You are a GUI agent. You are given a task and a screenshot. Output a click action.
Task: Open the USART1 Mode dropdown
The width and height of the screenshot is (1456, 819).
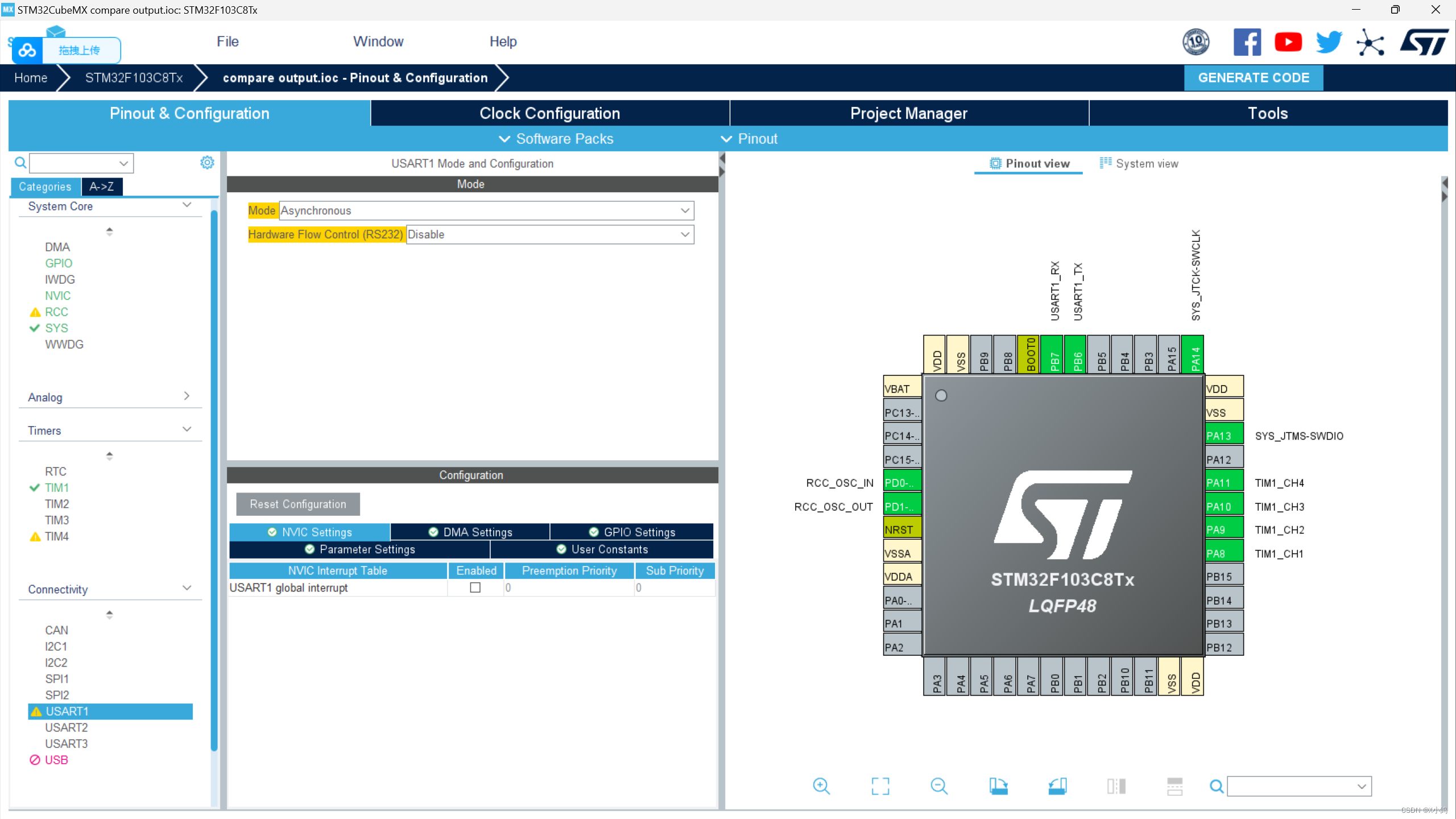[x=487, y=210]
